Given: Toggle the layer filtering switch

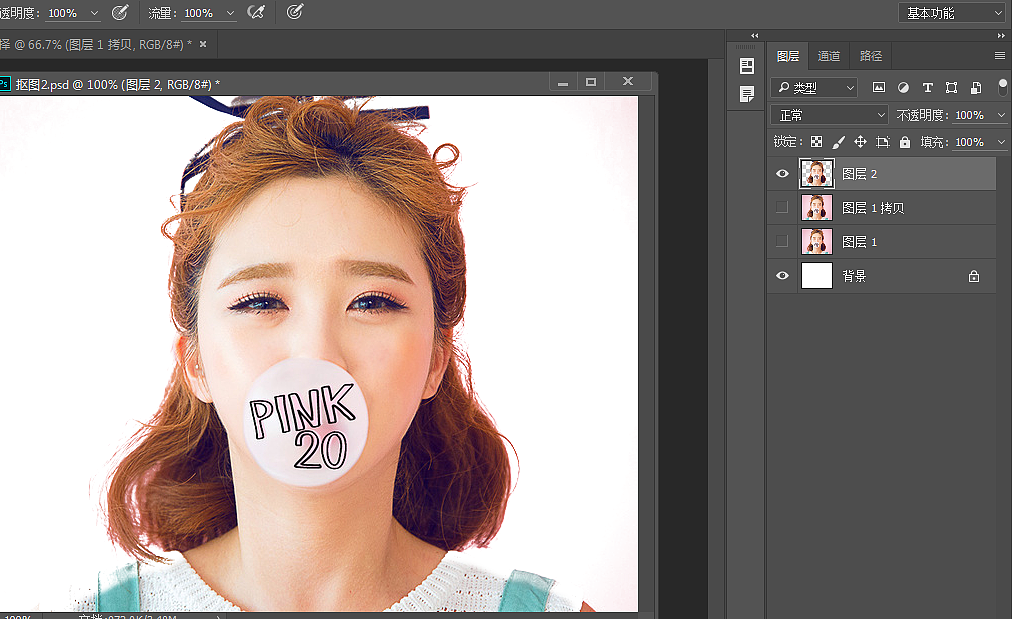Looking at the screenshot, I should point(1002,87).
